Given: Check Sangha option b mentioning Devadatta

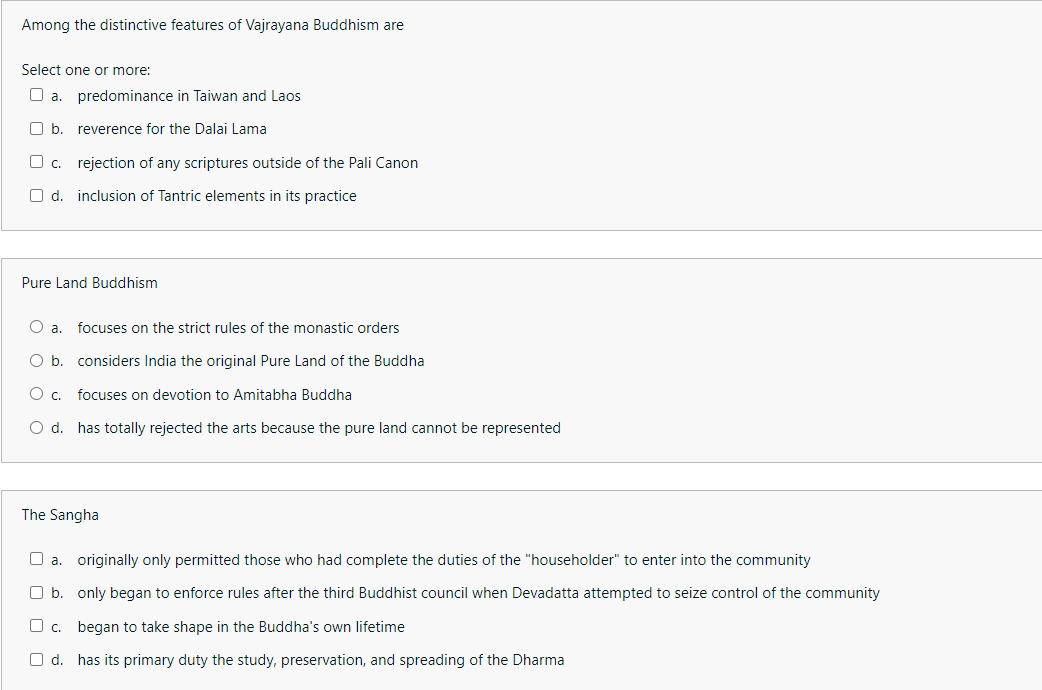Looking at the screenshot, I should [x=36, y=592].
